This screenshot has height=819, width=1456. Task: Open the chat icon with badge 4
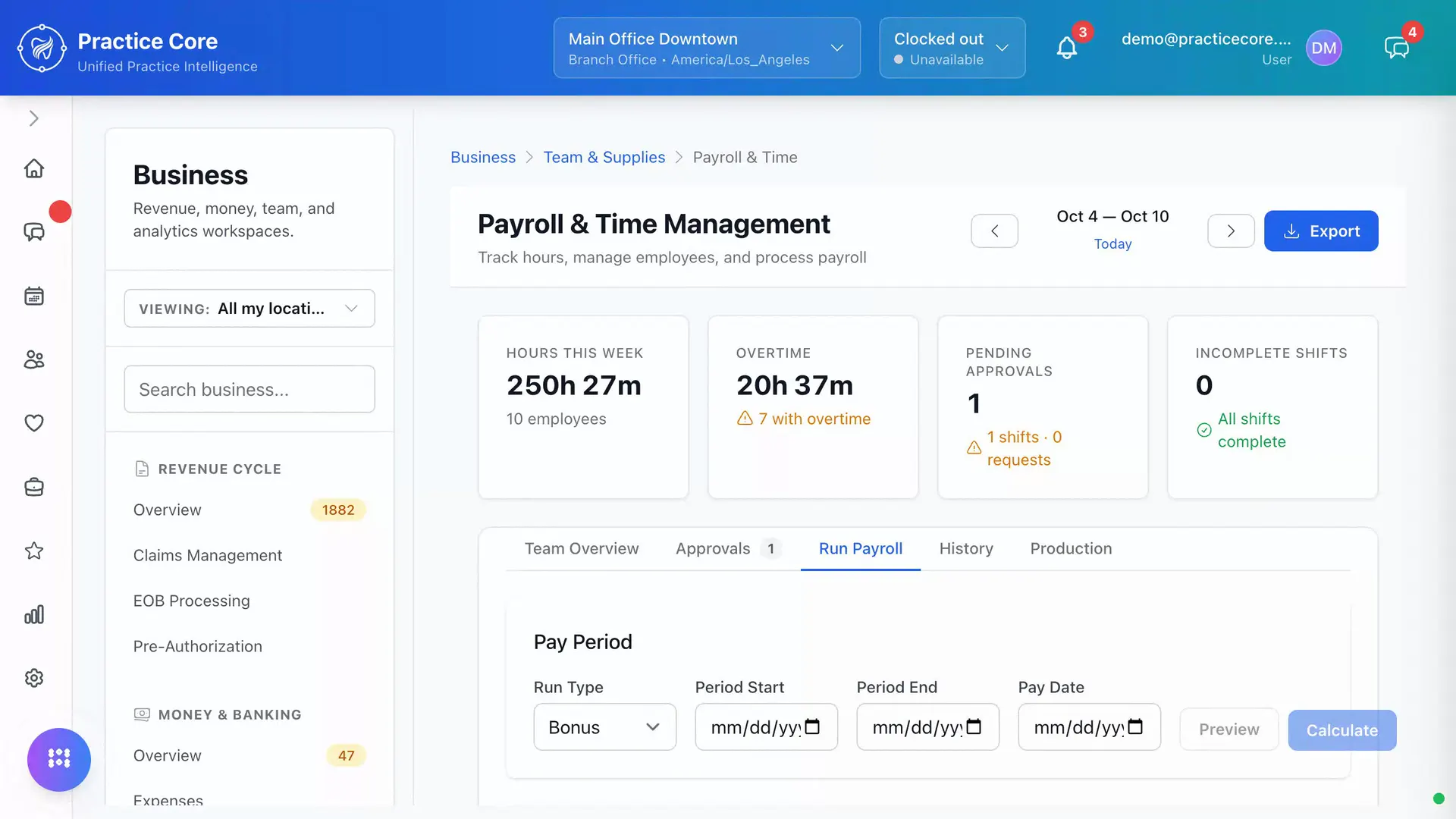[x=1396, y=49]
